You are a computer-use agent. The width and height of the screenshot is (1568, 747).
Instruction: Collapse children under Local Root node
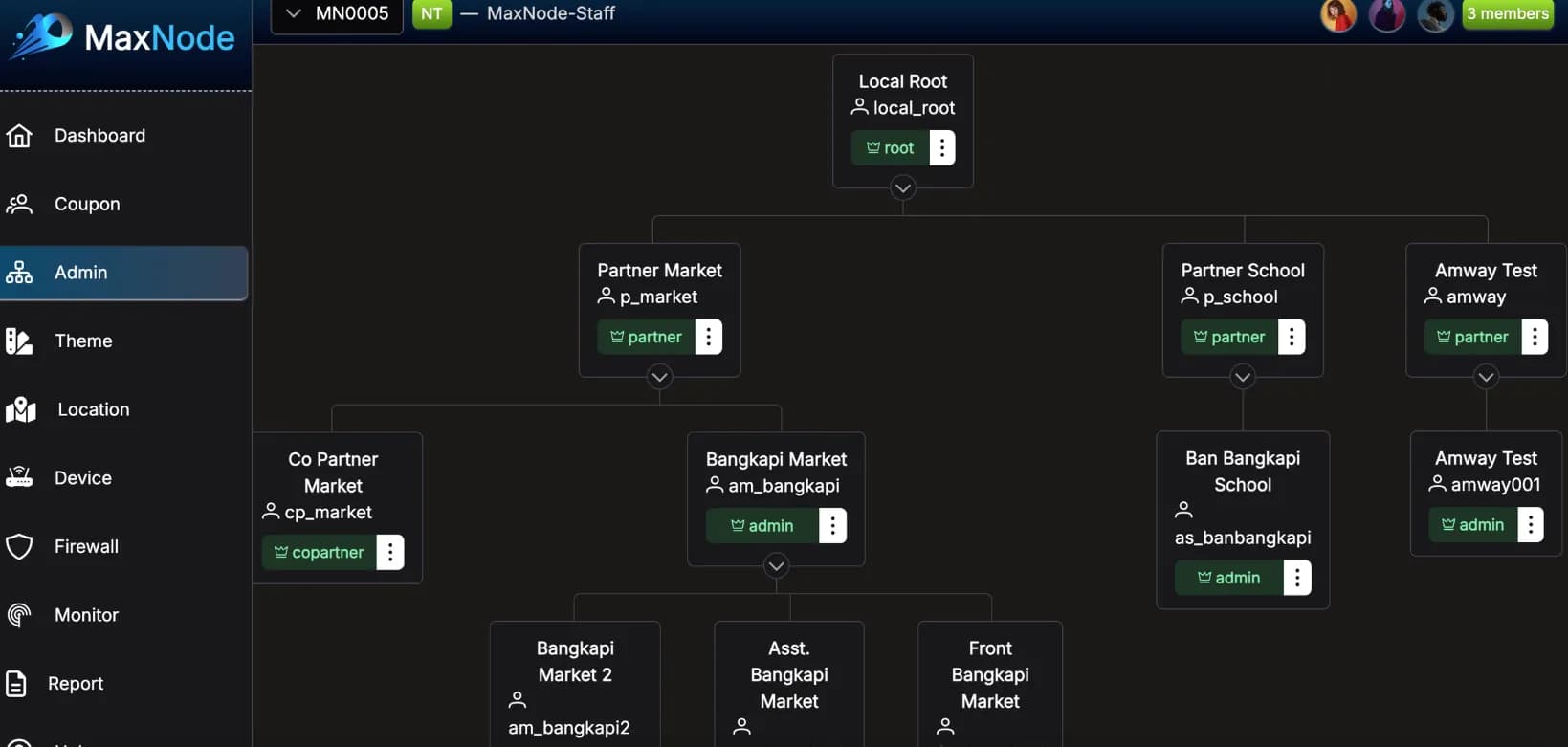coord(902,187)
